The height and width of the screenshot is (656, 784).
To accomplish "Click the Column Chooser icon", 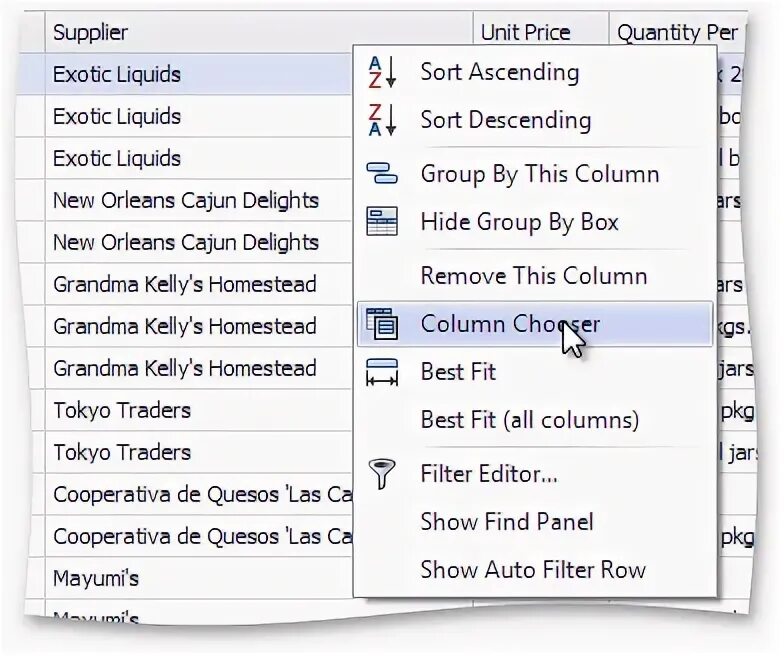I will pos(382,324).
